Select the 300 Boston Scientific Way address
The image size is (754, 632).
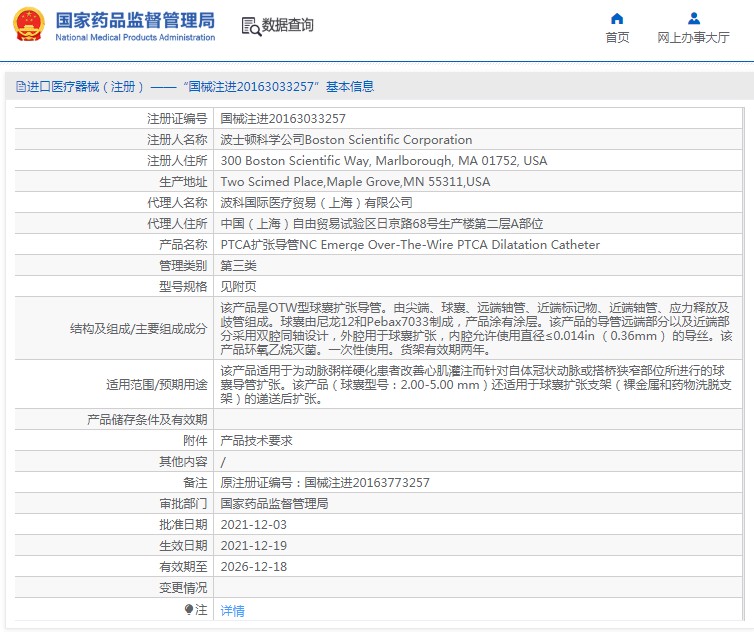click(x=384, y=161)
